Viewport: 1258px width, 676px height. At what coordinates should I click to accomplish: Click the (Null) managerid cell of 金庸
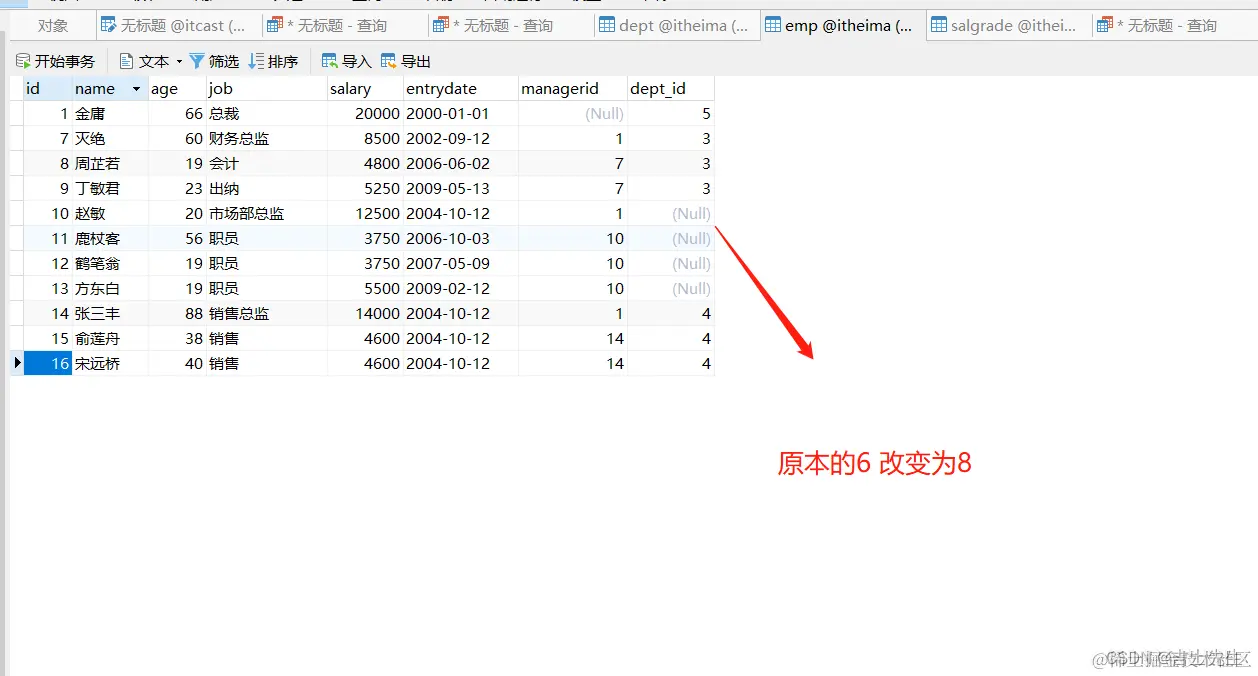[x=573, y=114]
